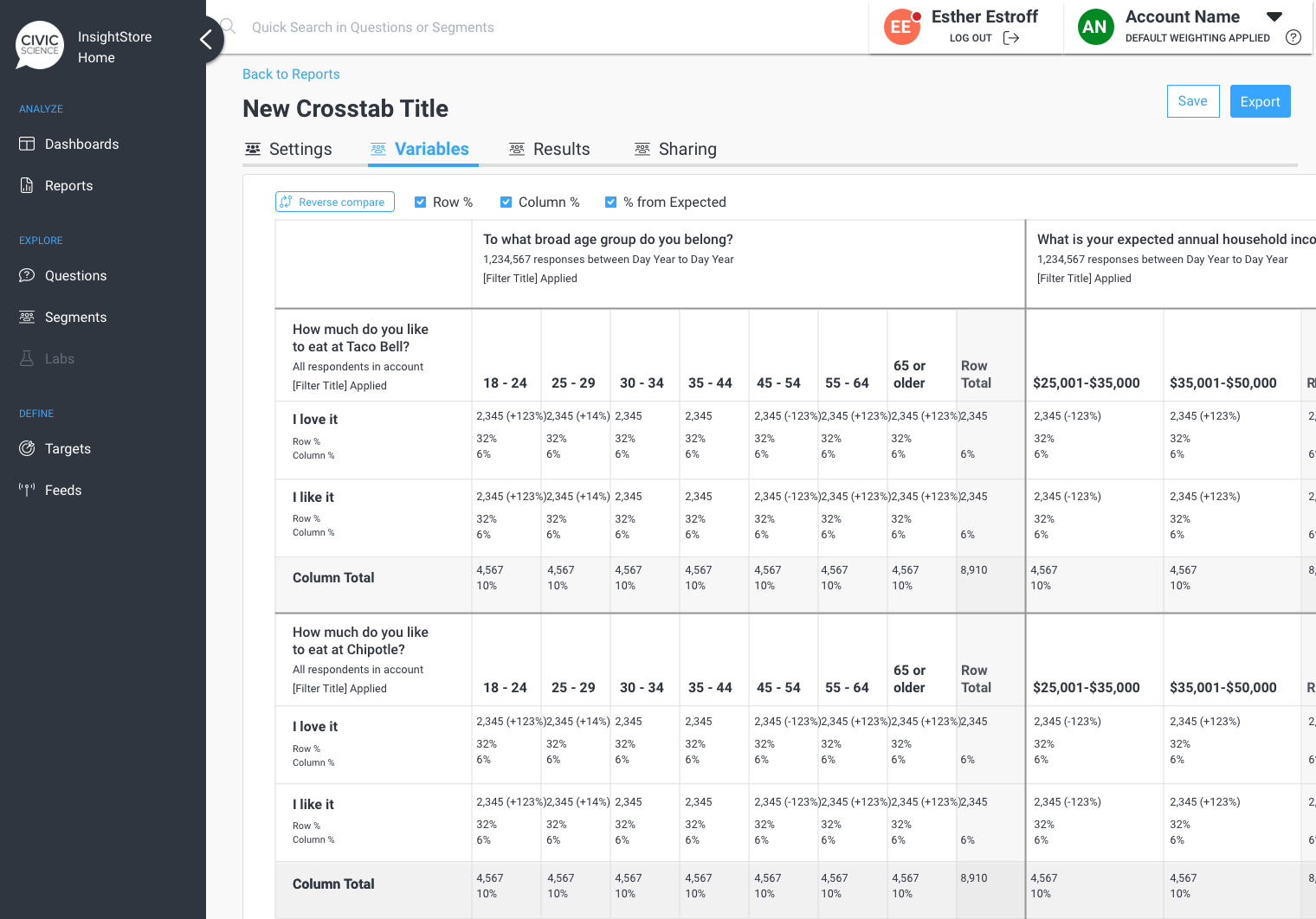1316x919 pixels.
Task: Collapse the sidebar with the chevron arrow
Action: 206,40
